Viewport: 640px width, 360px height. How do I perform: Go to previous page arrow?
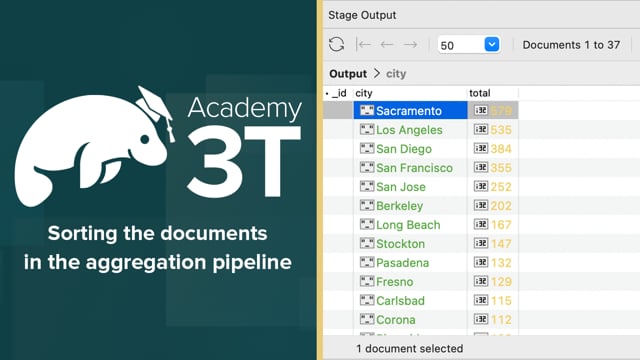click(387, 44)
